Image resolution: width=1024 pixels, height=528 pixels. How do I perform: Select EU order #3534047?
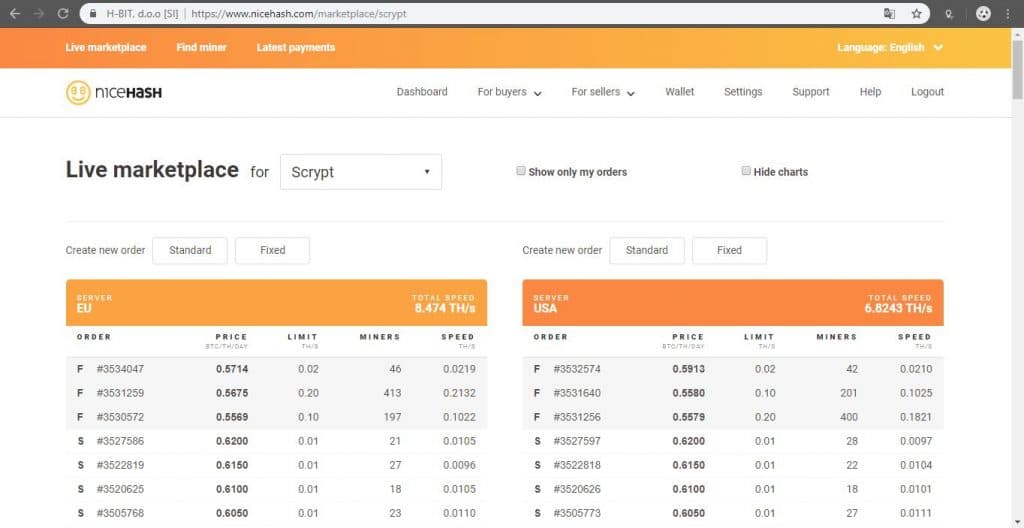click(276, 369)
